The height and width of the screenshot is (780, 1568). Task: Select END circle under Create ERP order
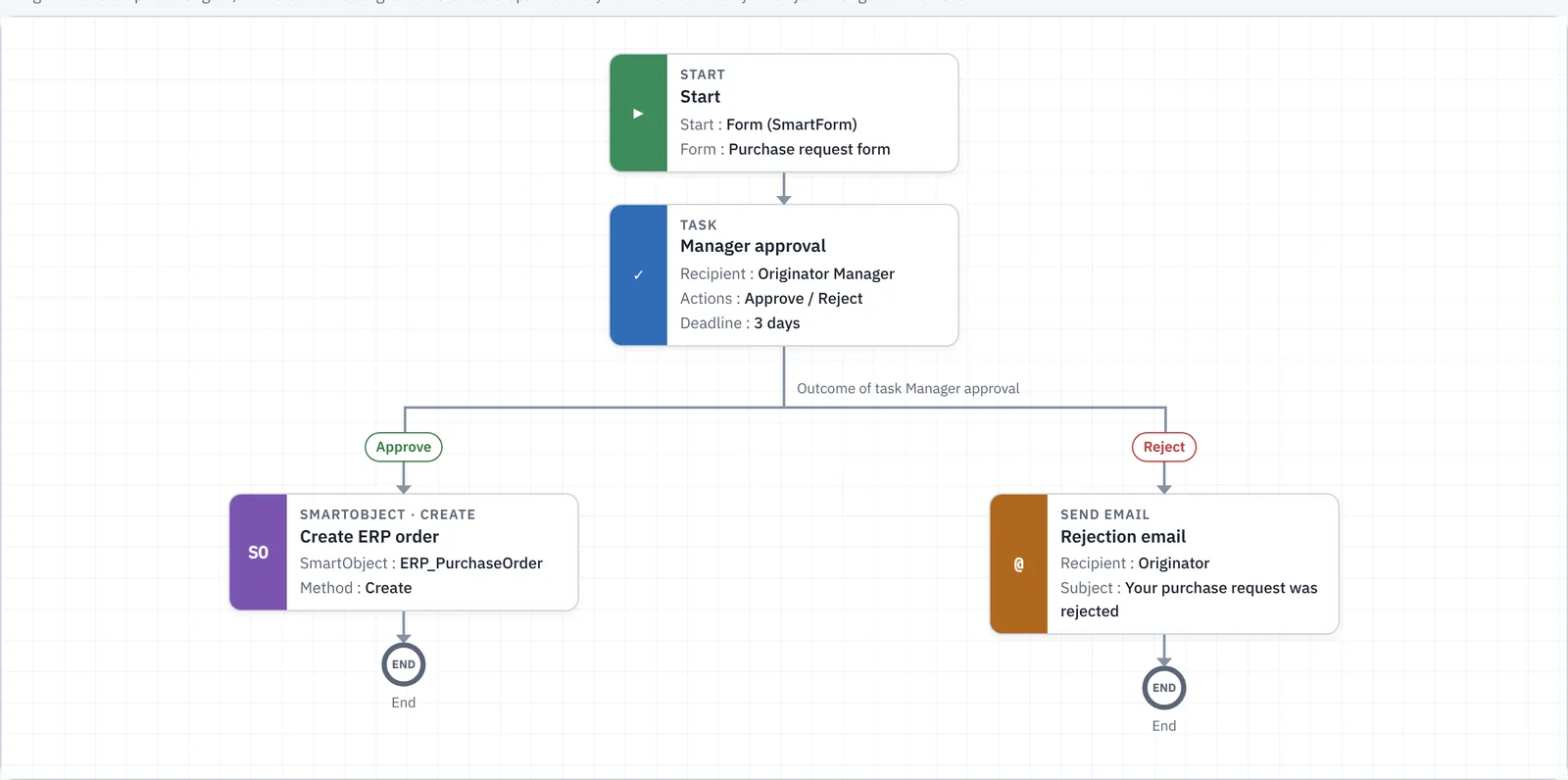404,664
